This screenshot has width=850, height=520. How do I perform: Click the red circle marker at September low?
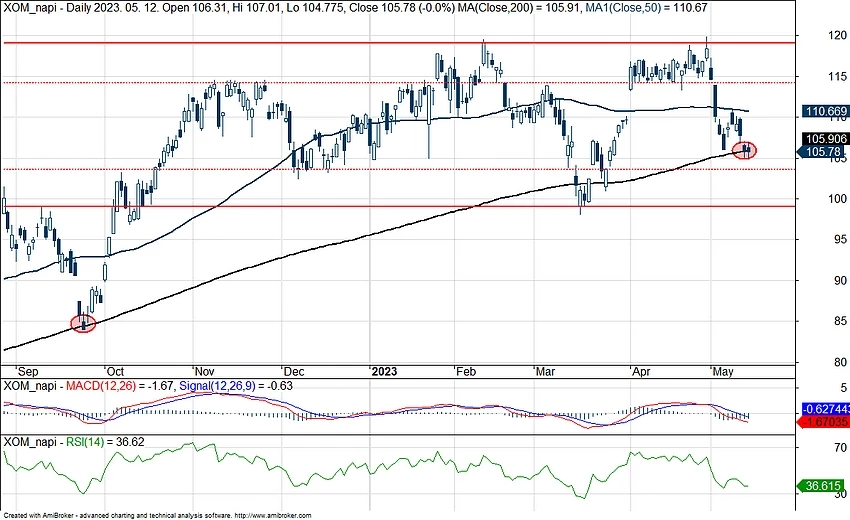(x=83, y=324)
